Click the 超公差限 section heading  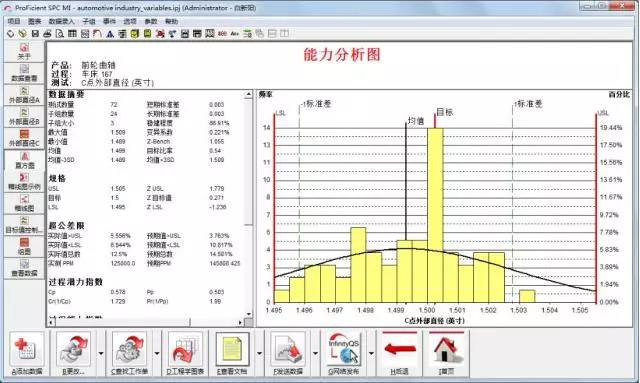pyautogui.click(x=67, y=225)
